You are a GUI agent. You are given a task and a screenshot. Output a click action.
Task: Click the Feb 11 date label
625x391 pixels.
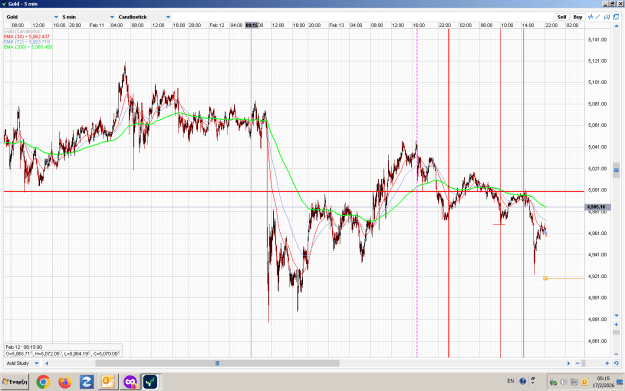pyautogui.click(x=97, y=25)
